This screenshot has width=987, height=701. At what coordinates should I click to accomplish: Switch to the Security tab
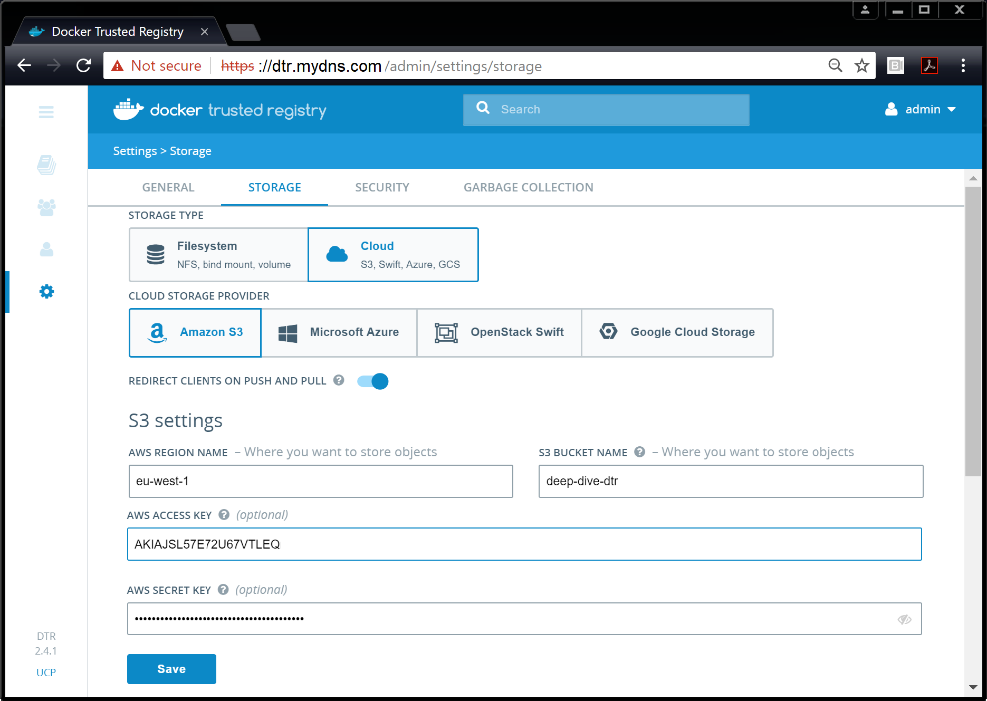pos(382,187)
